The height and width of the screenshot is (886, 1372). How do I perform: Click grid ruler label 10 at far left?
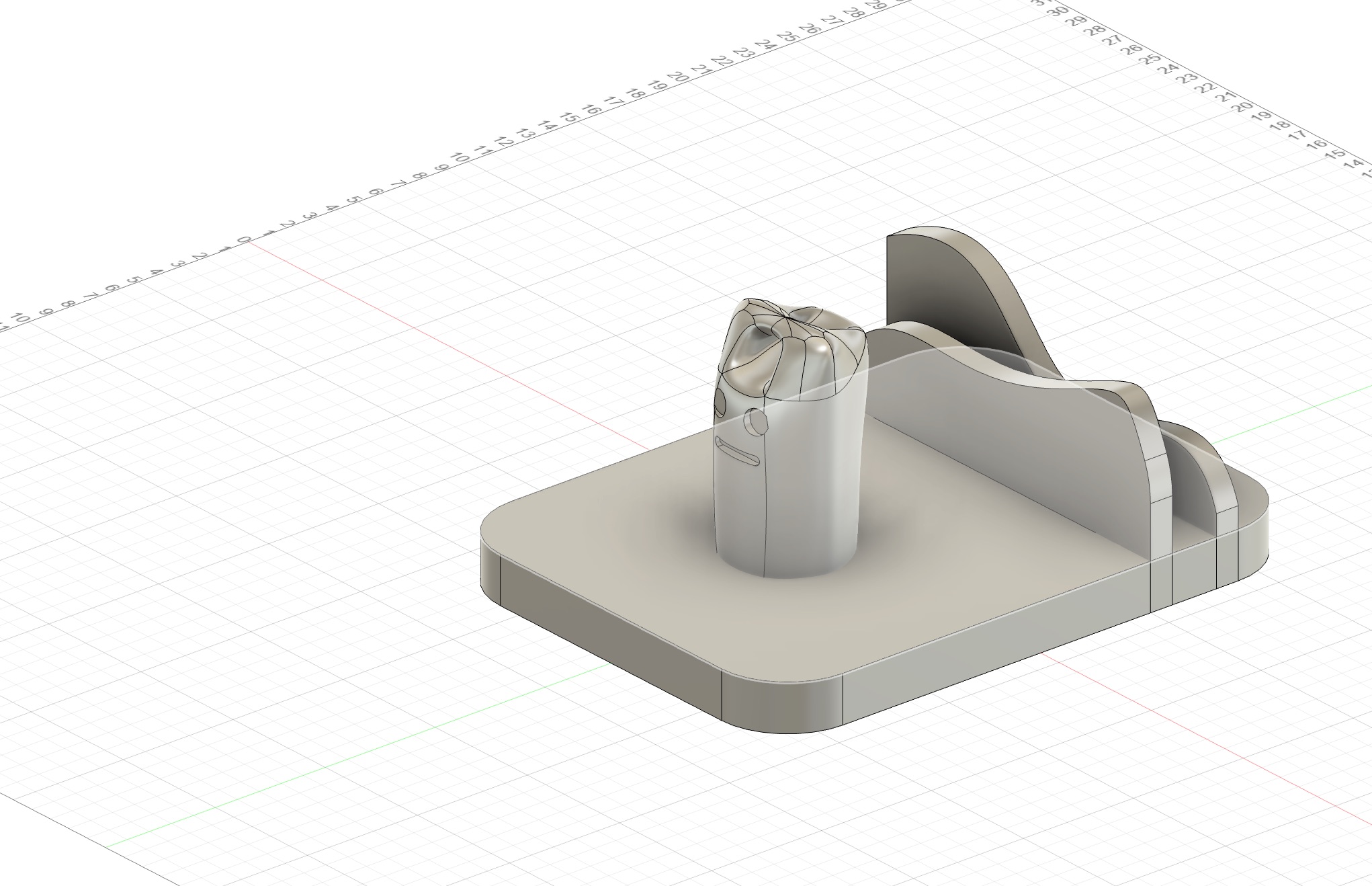(x=20, y=317)
